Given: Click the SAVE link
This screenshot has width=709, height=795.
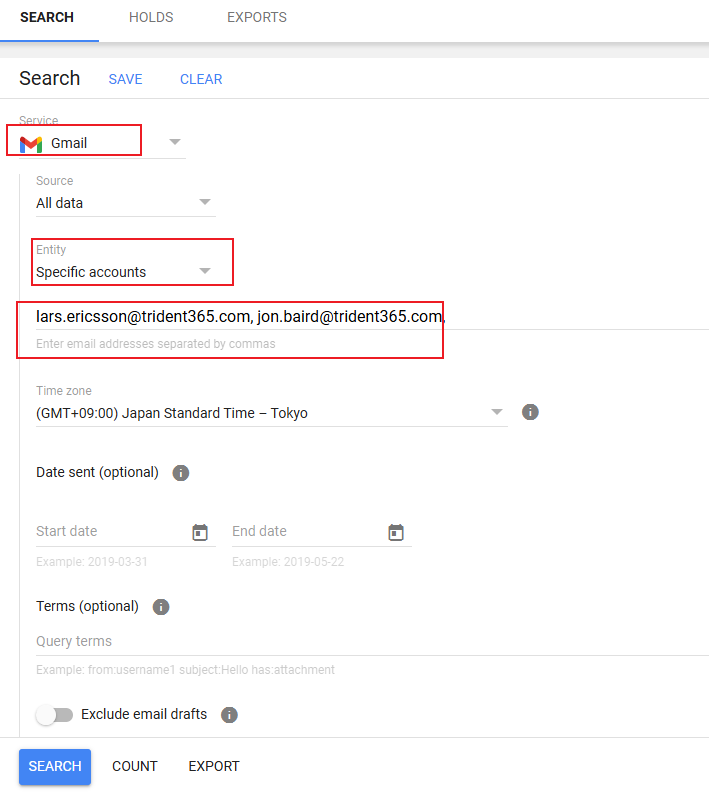Looking at the screenshot, I should [x=125, y=79].
